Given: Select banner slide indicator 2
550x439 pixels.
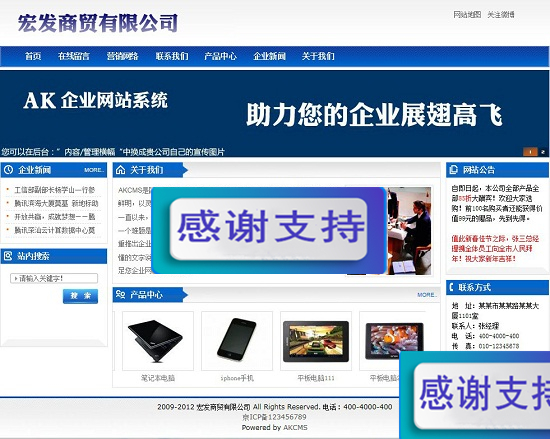Looking at the screenshot, I should coord(543,152).
